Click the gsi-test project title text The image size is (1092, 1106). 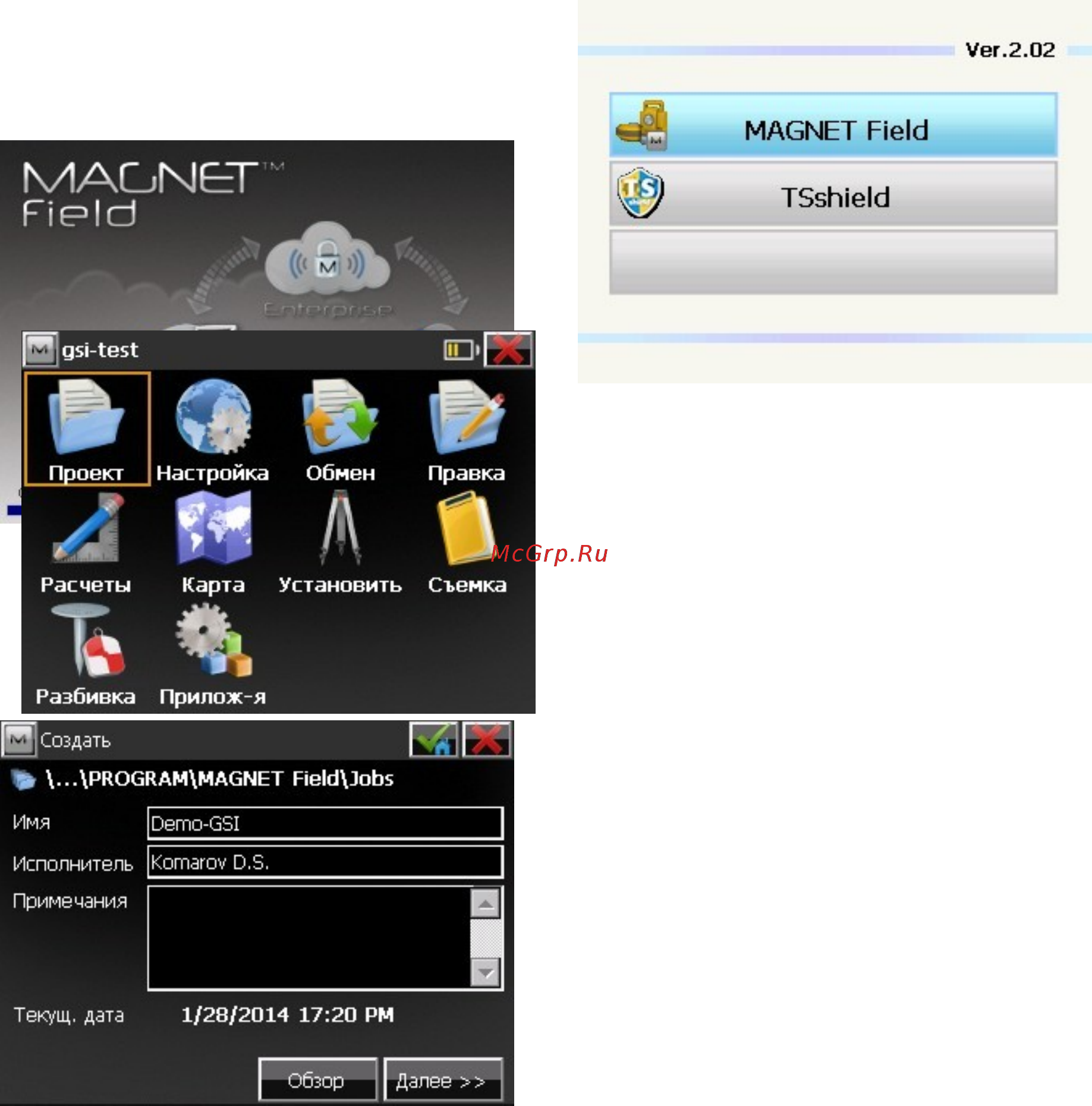coord(100,349)
